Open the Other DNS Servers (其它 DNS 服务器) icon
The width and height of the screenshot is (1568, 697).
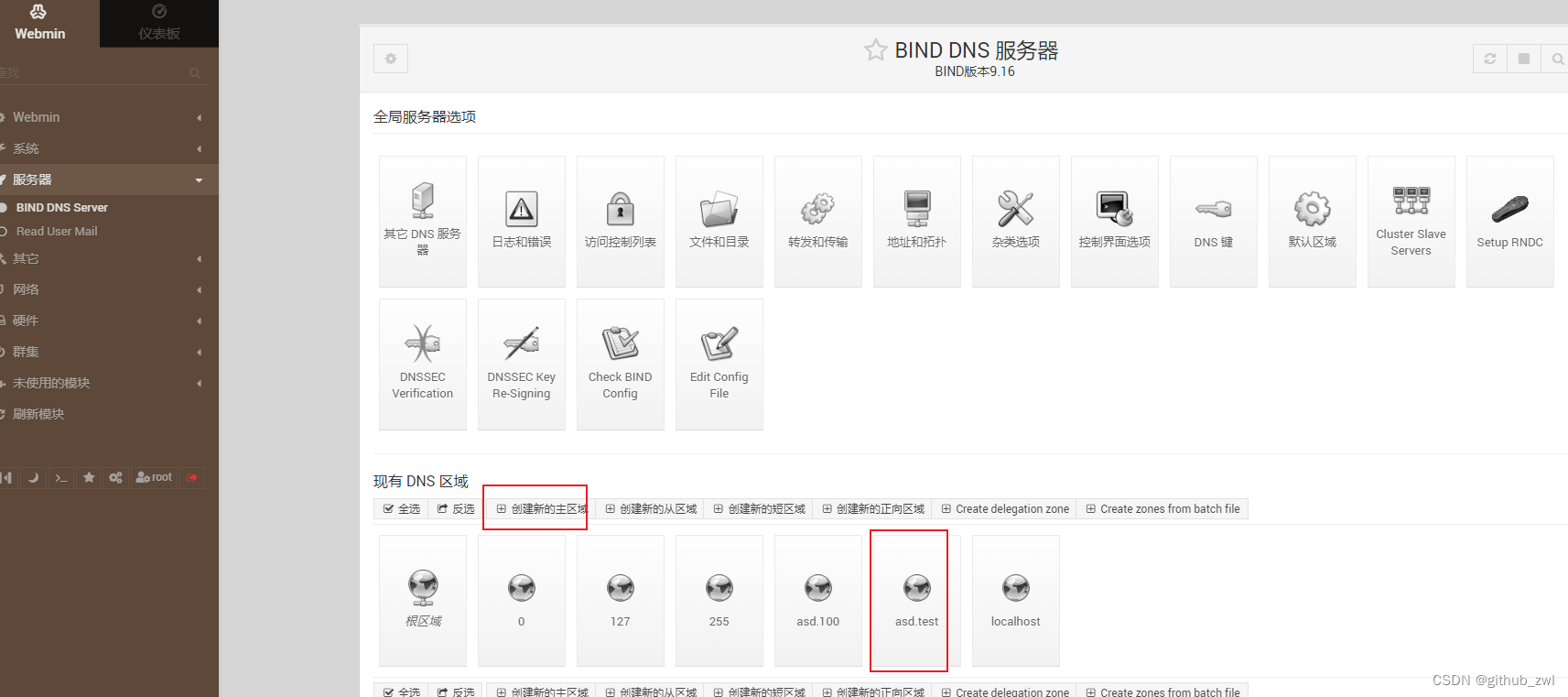(423, 221)
